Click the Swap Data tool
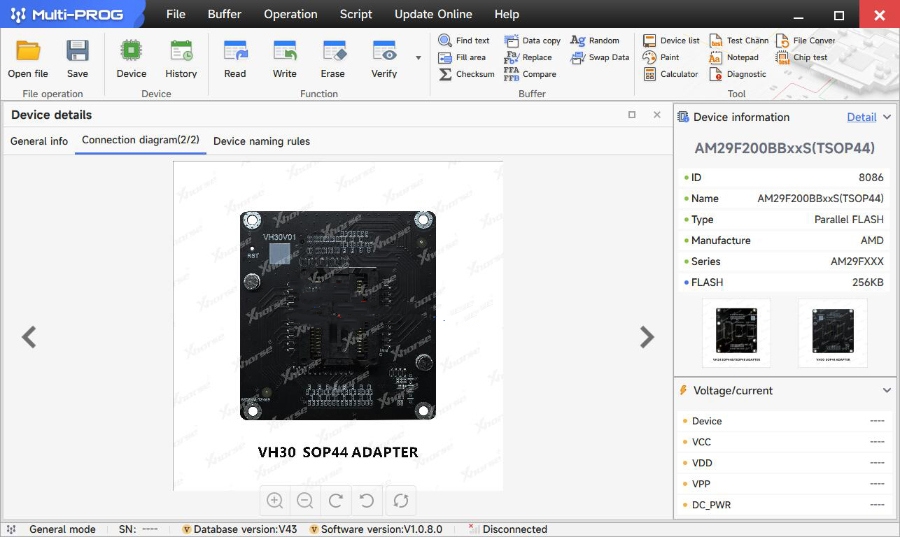 600,57
